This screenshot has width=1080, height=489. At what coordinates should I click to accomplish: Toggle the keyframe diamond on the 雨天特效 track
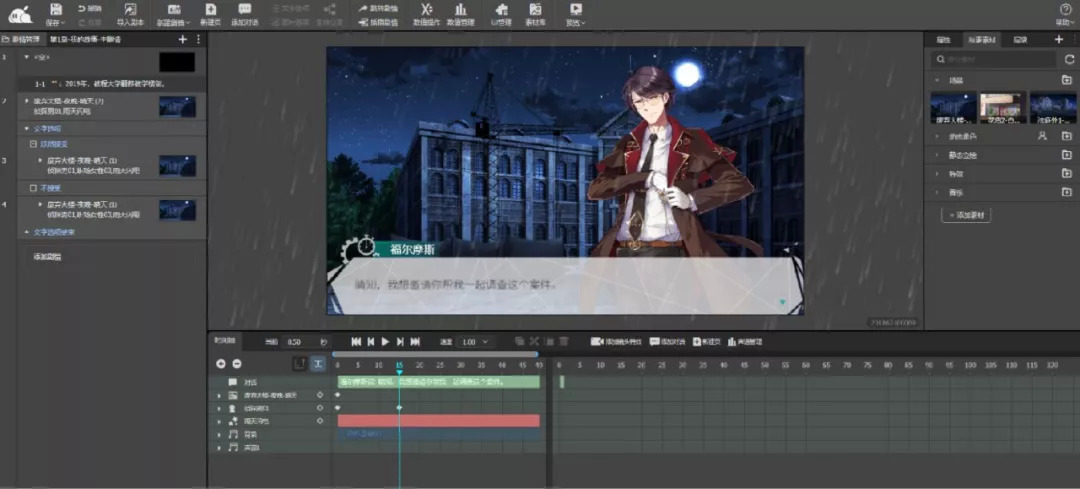click(320, 421)
